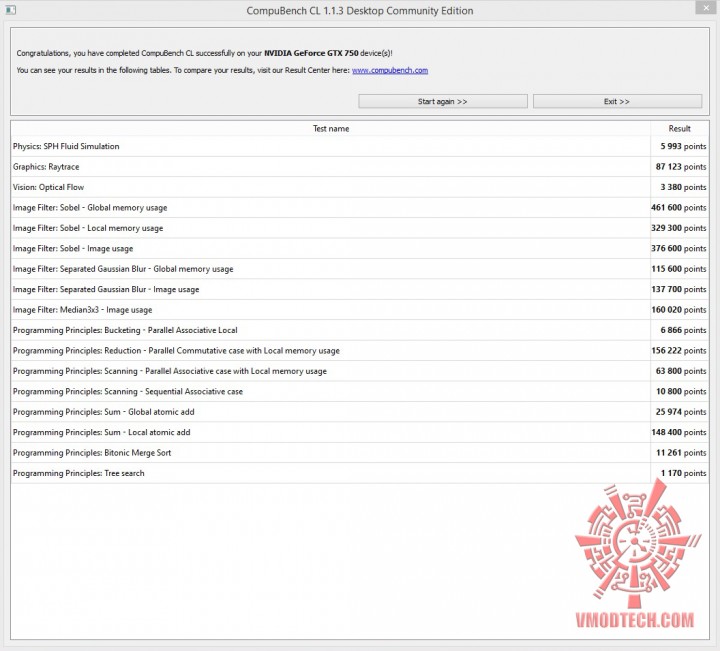
Task: Click the 87 123 points result
Action: (681, 167)
